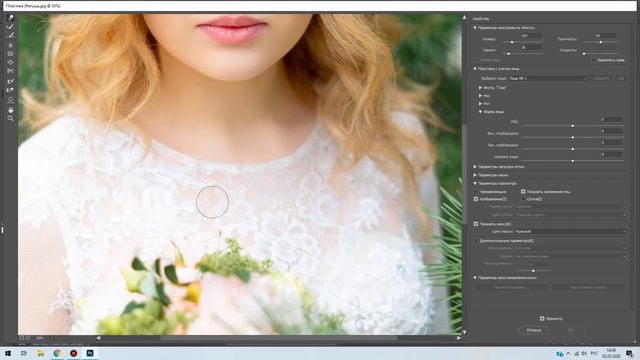Show hidden system tray icons
640x360 pixels.
[568, 353]
